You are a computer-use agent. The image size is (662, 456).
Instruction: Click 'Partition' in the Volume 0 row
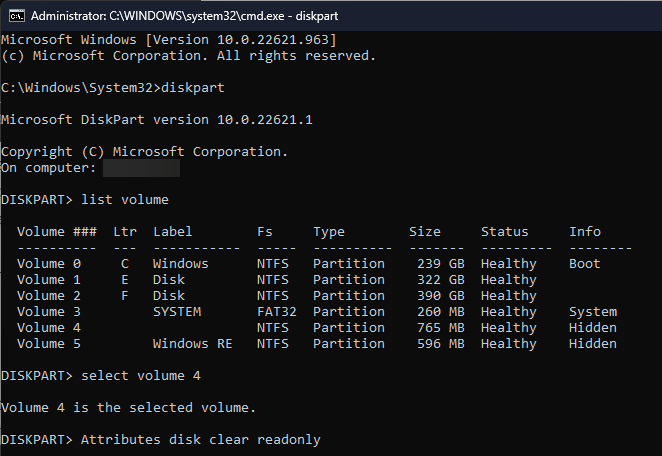(349, 263)
